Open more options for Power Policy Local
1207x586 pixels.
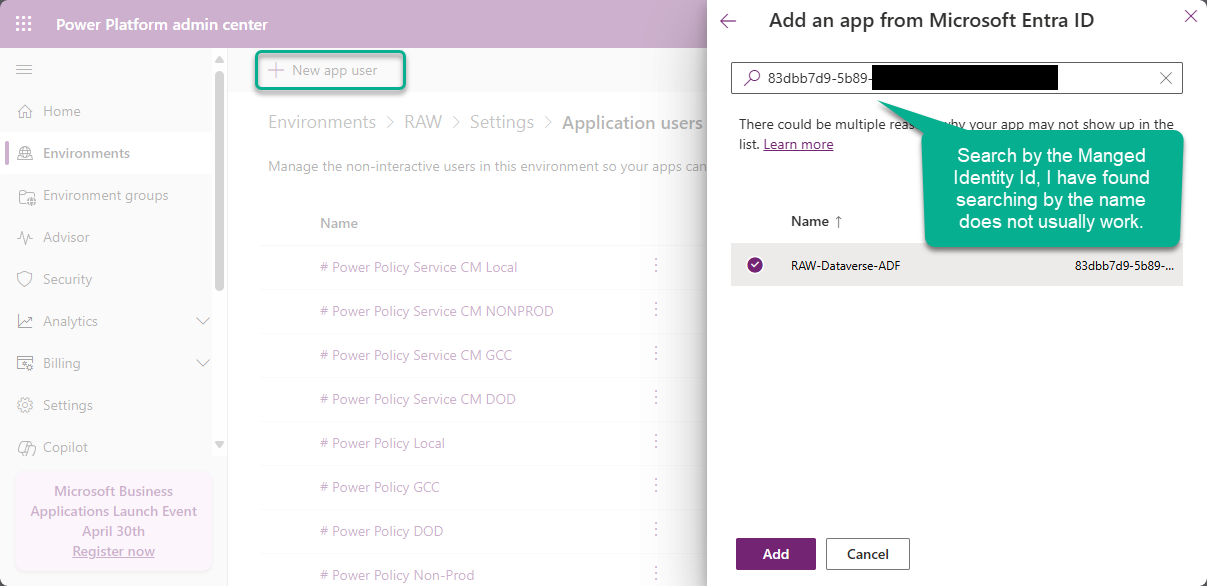[656, 441]
